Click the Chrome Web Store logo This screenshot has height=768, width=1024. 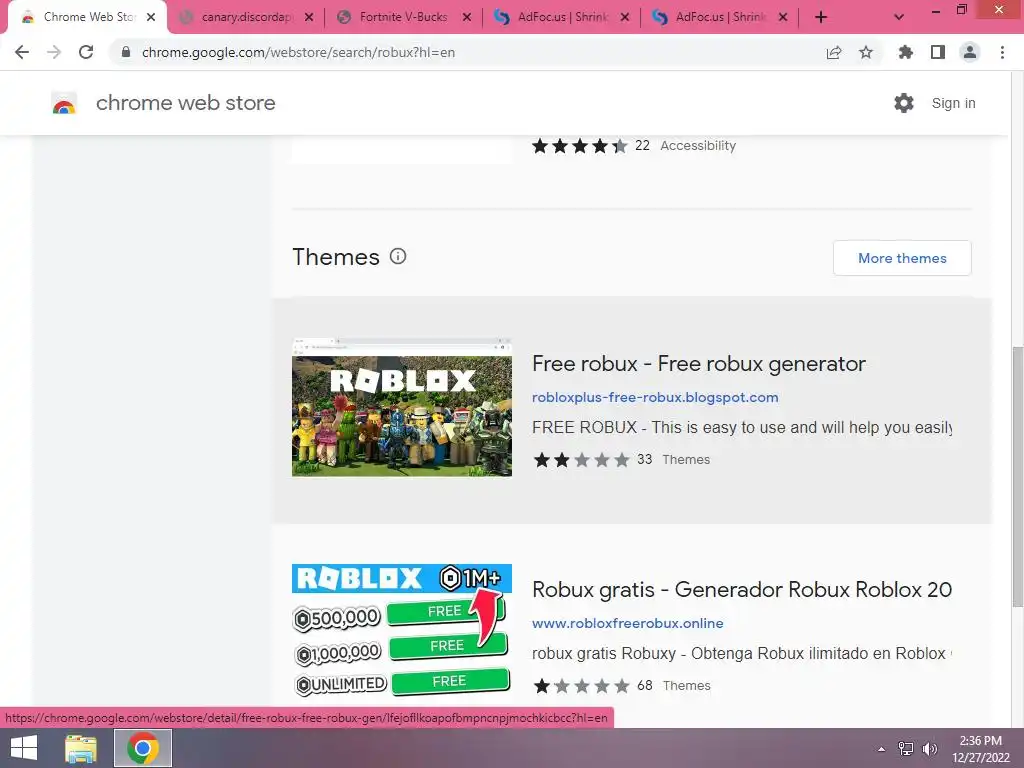[64, 103]
